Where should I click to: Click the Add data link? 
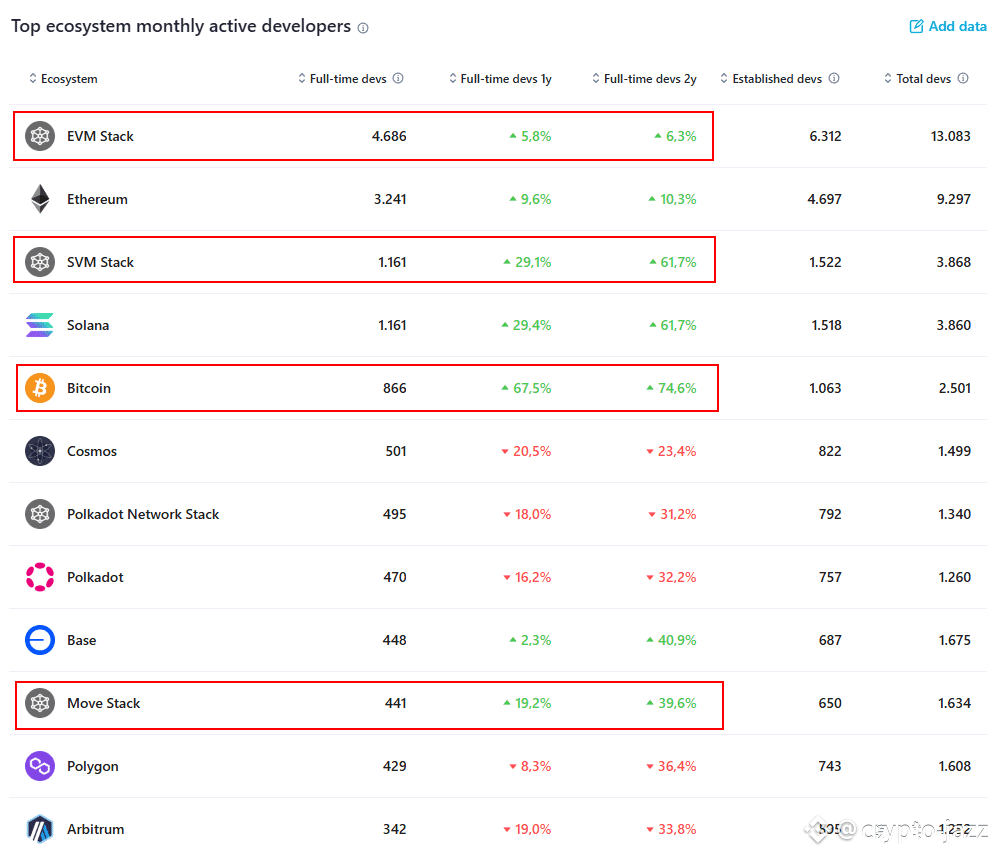point(948,27)
